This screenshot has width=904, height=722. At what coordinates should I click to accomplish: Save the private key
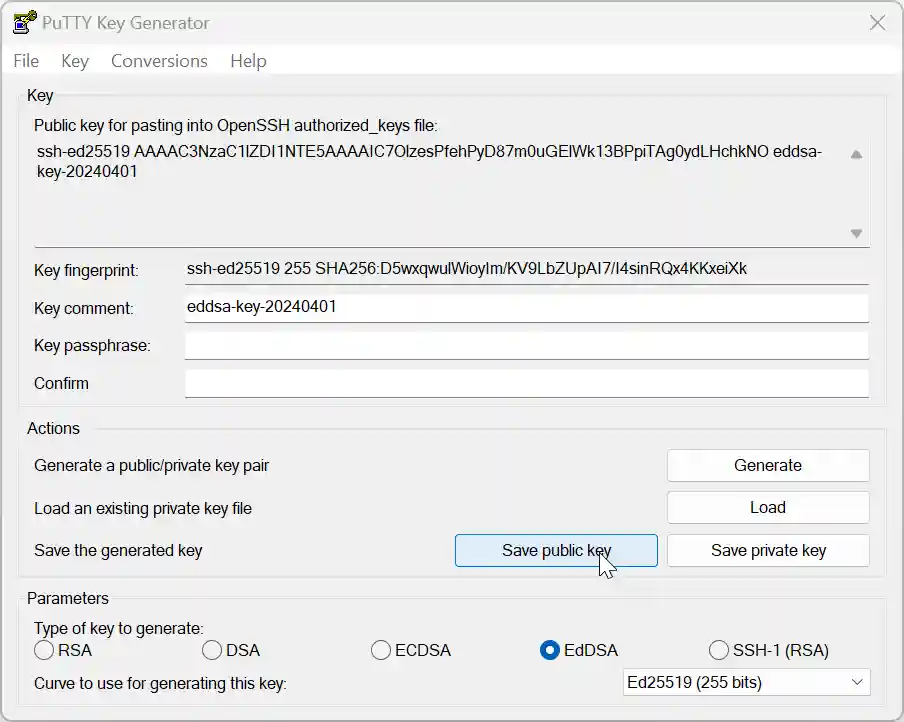point(768,550)
